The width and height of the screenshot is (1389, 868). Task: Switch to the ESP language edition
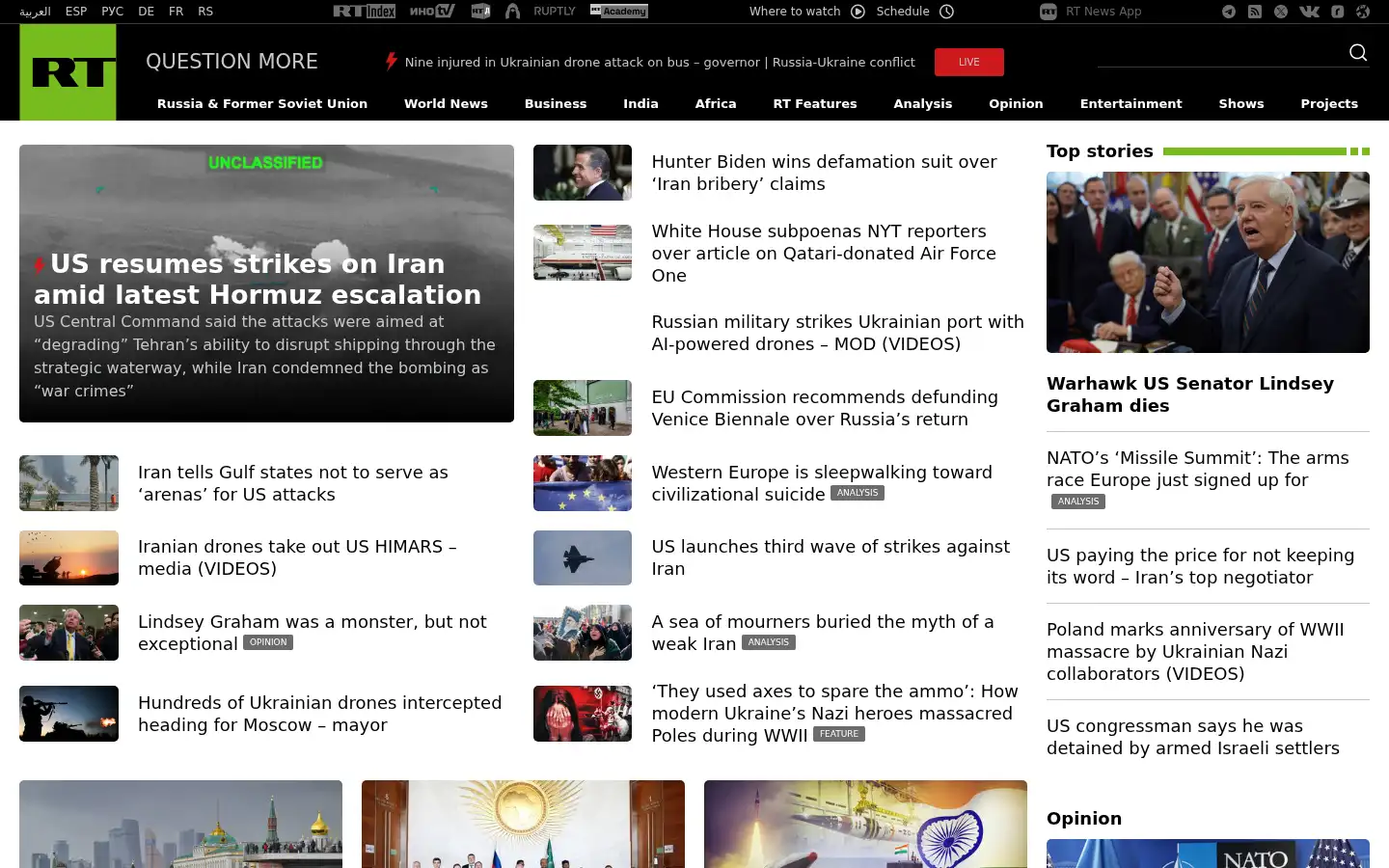pyautogui.click(x=76, y=12)
